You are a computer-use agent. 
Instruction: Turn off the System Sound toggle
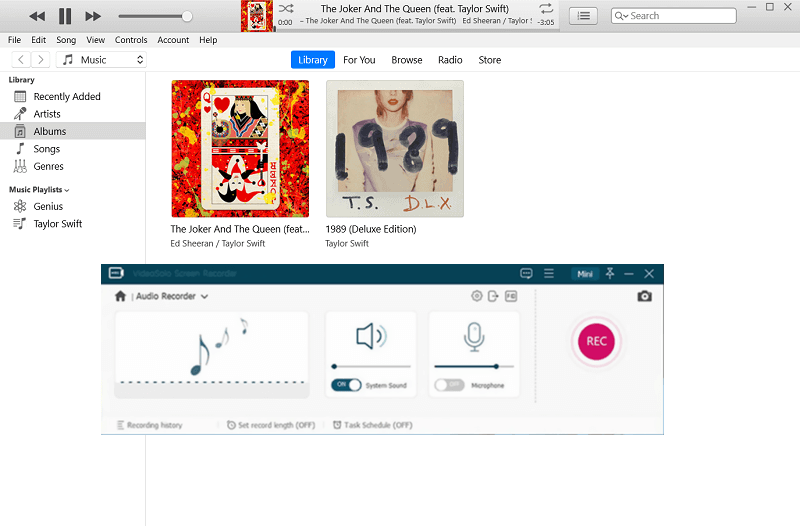[x=346, y=385]
